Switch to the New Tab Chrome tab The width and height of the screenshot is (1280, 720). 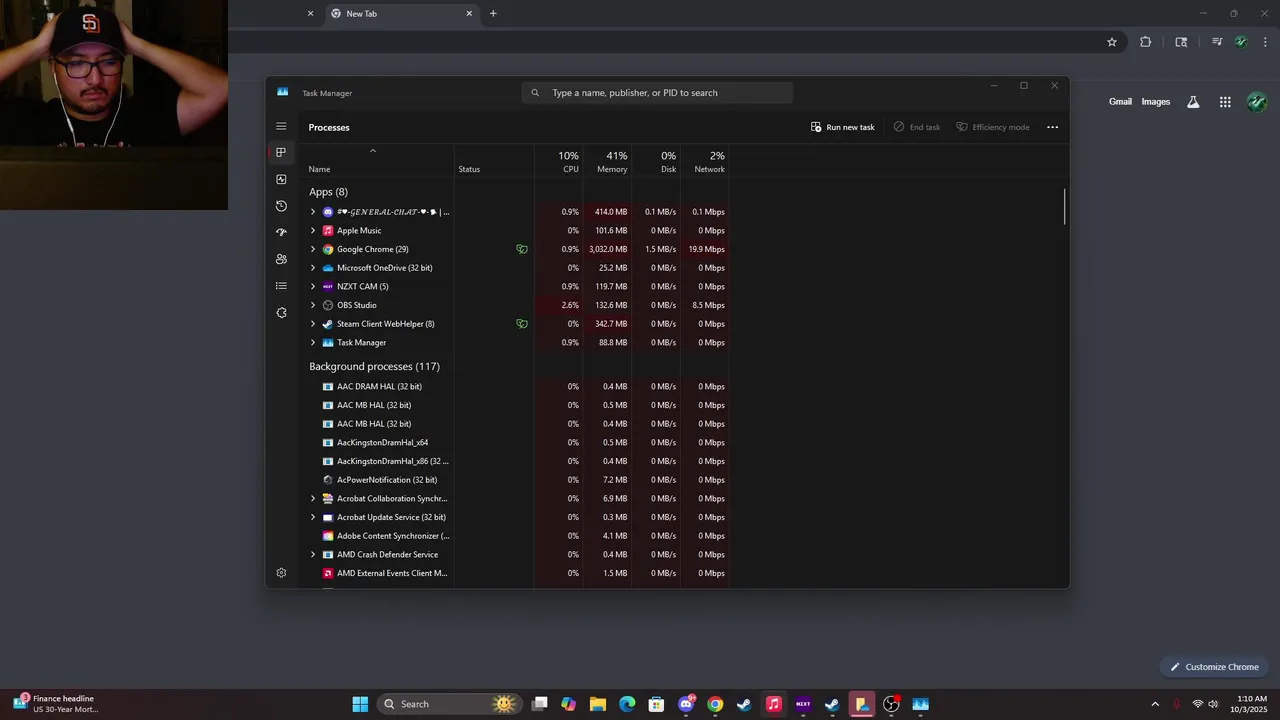click(400, 14)
